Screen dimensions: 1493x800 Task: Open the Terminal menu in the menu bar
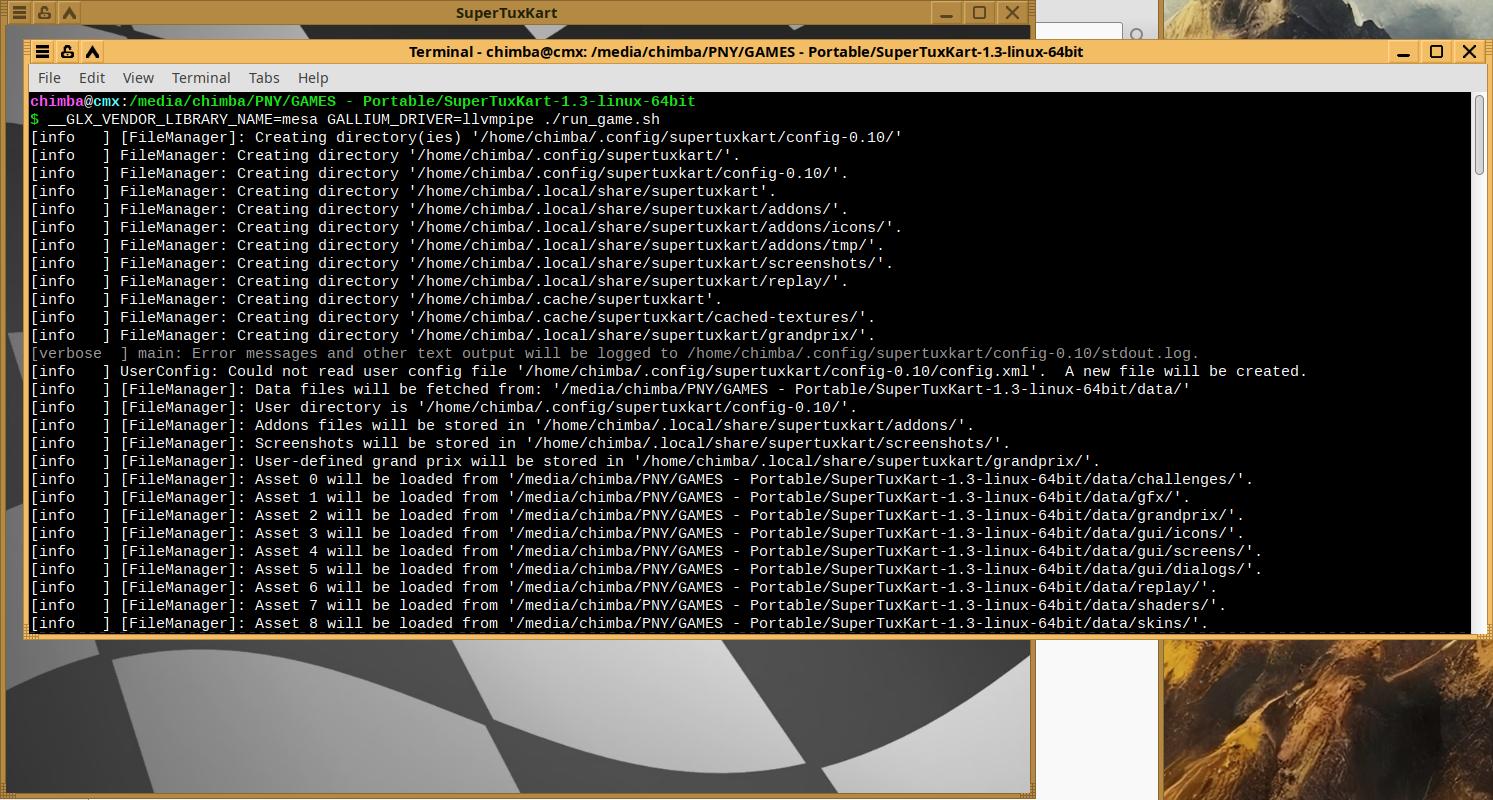click(x=201, y=78)
